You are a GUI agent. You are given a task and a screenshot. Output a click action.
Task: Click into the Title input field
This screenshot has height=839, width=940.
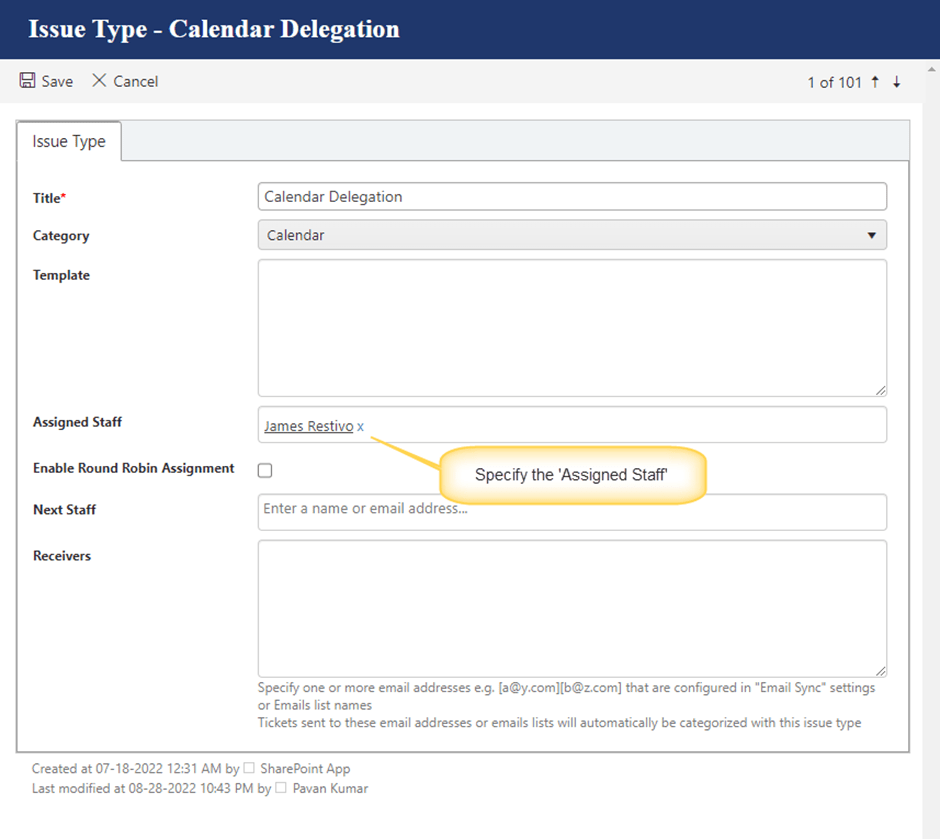(x=571, y=197)
